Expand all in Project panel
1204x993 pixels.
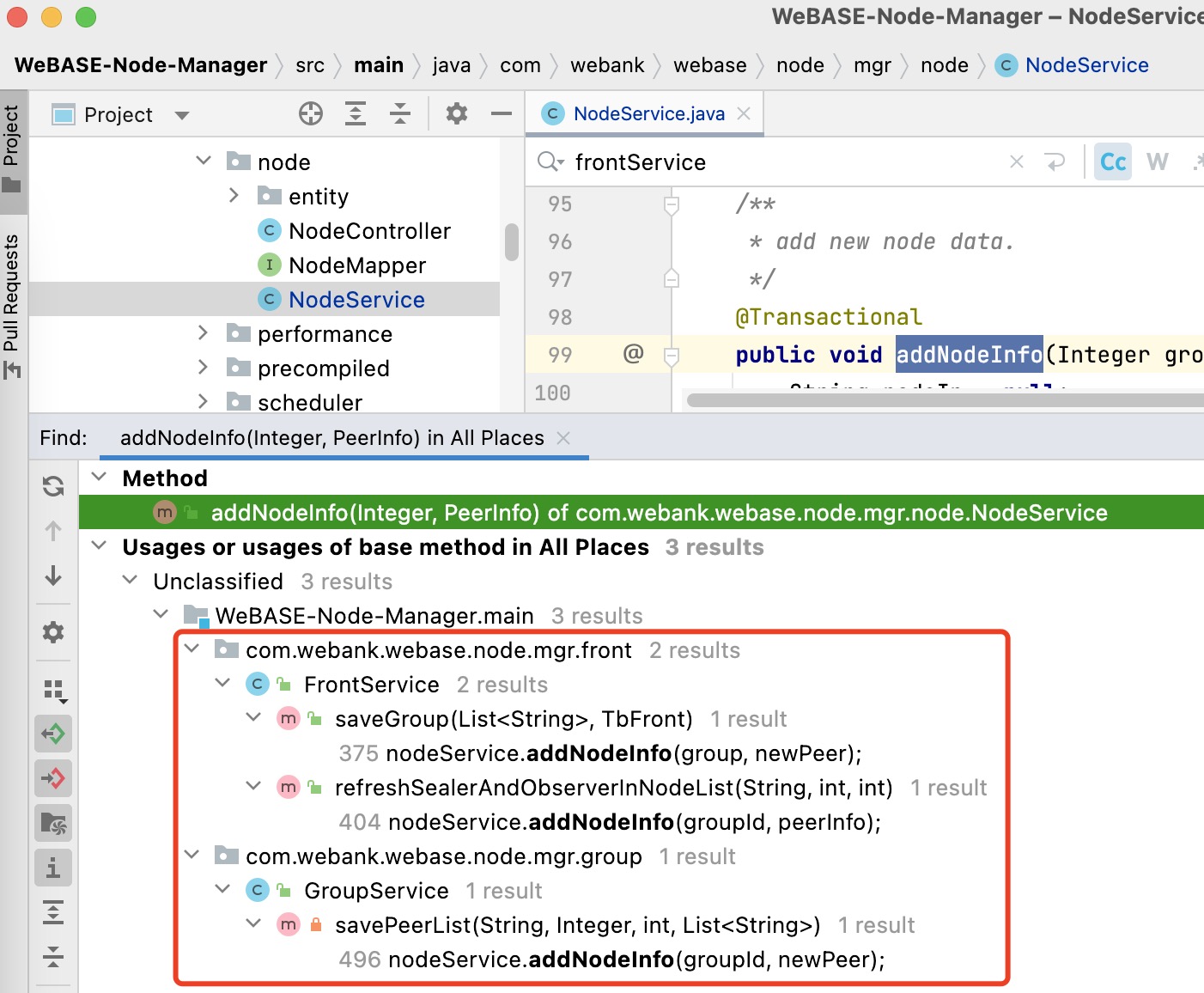click(x=356, y=113)
